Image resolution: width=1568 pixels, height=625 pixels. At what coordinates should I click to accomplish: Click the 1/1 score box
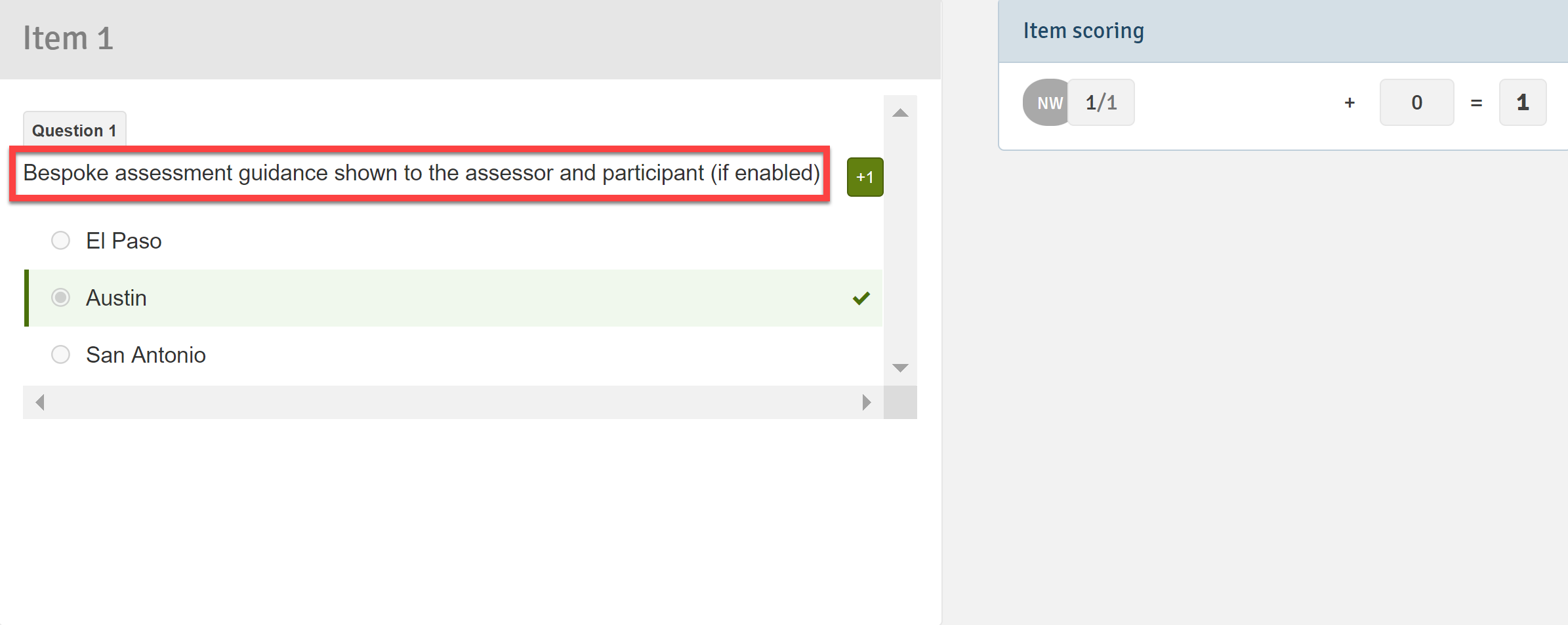pos(1101,103)
